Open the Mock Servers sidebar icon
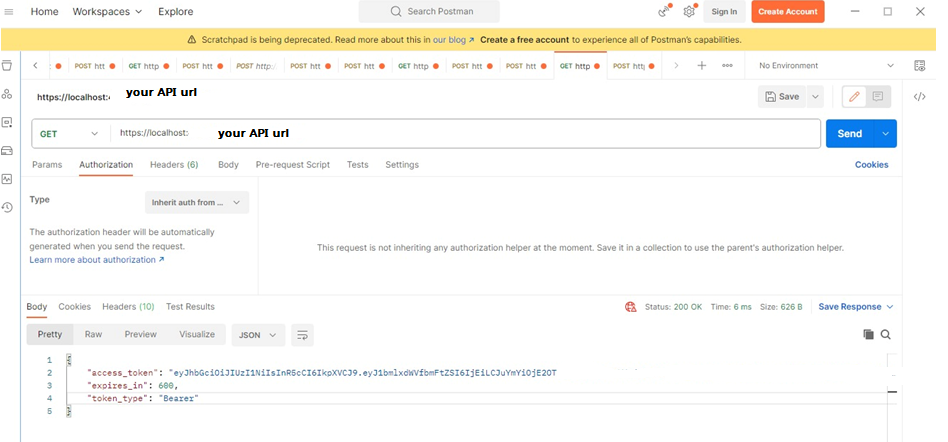This screenshot has width=948, height=442. click(x=7, y=151)
